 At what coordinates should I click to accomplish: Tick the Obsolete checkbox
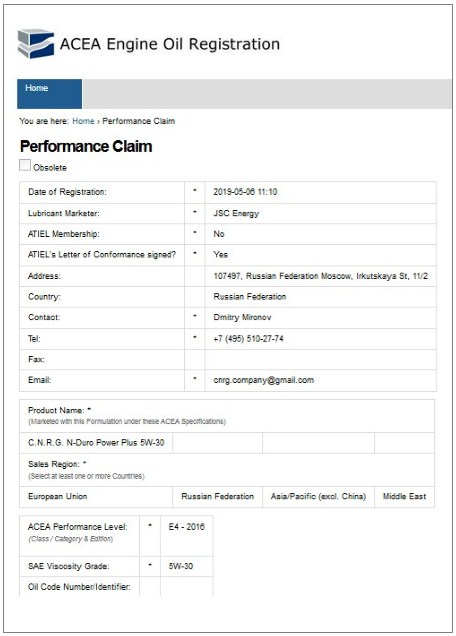pyautogui.click(x=25, y=165)
